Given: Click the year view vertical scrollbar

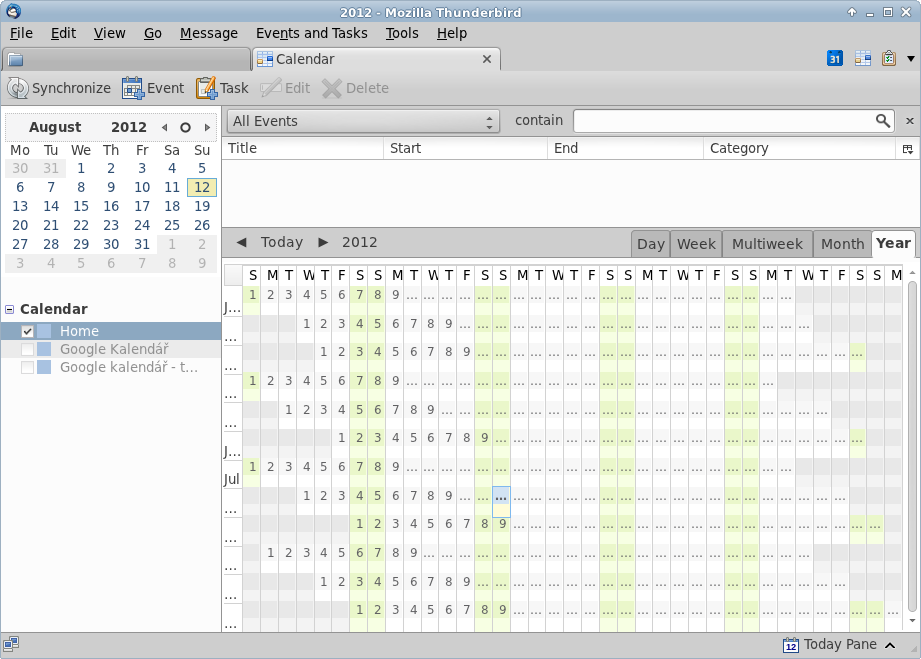Looking at the screenshot, I should 912,446.
